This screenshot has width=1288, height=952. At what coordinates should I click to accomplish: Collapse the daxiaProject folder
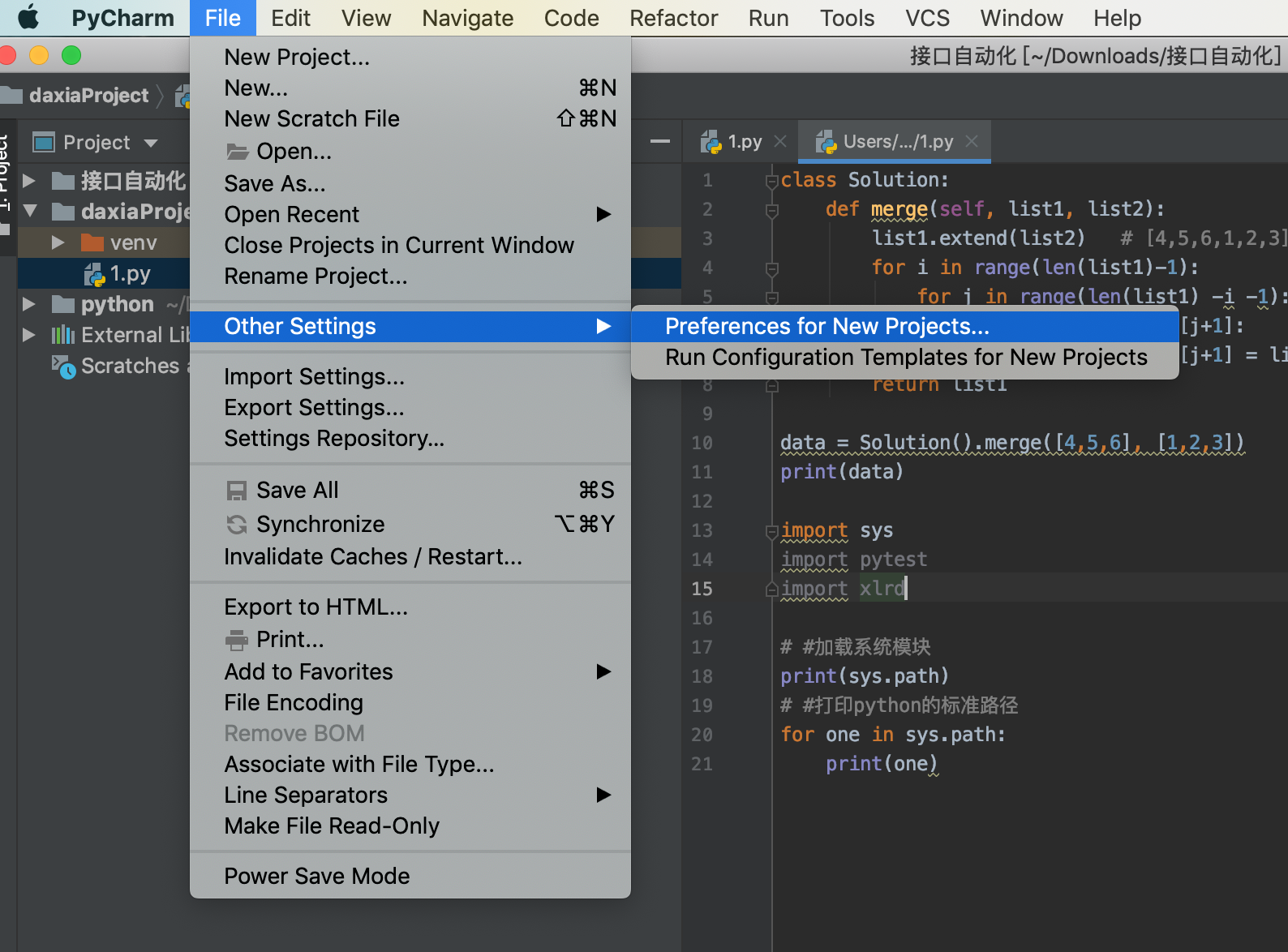pyautogui.click(x=30, y=211)
